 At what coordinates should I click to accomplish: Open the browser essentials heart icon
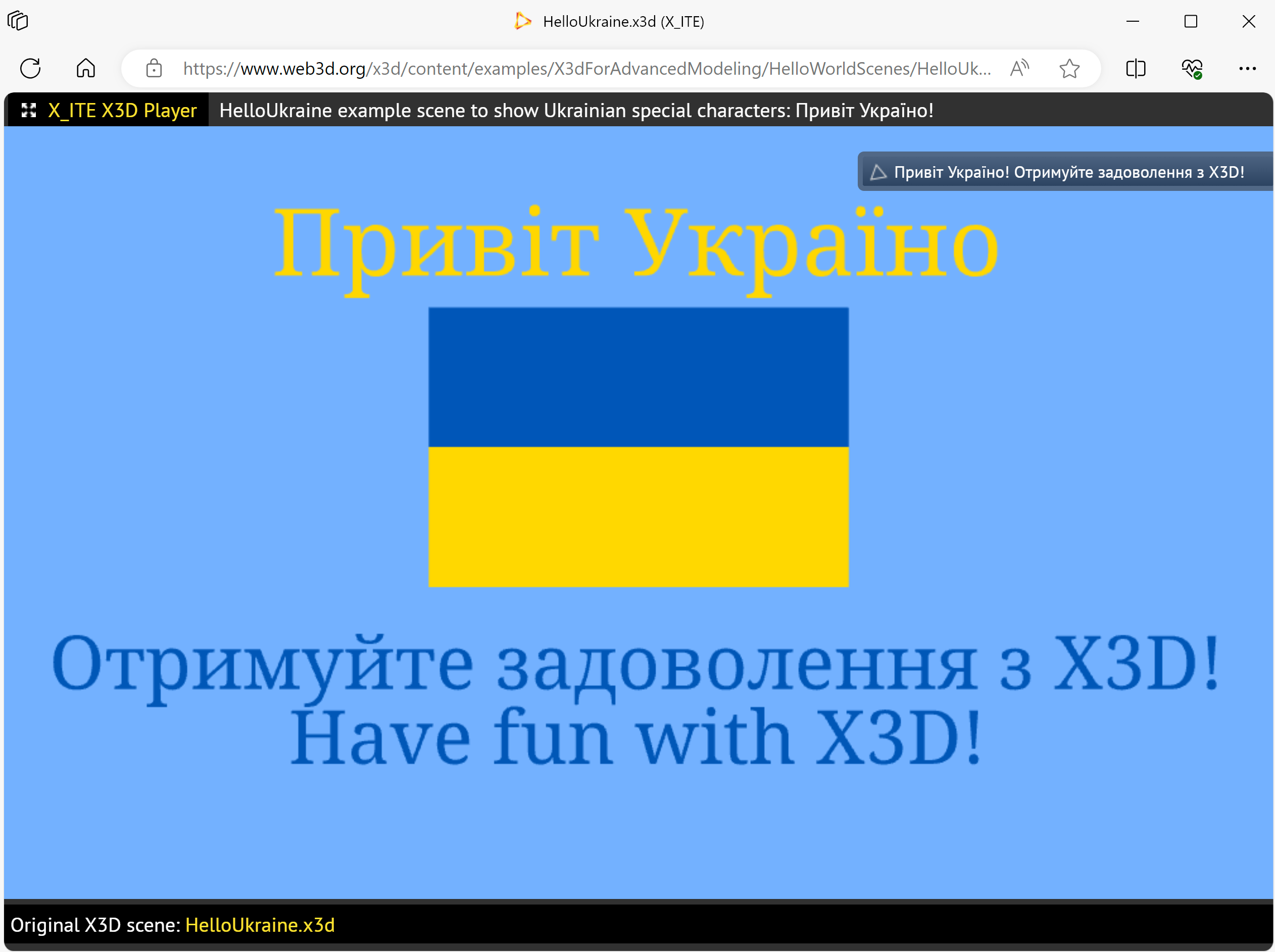pos(1192,69)
